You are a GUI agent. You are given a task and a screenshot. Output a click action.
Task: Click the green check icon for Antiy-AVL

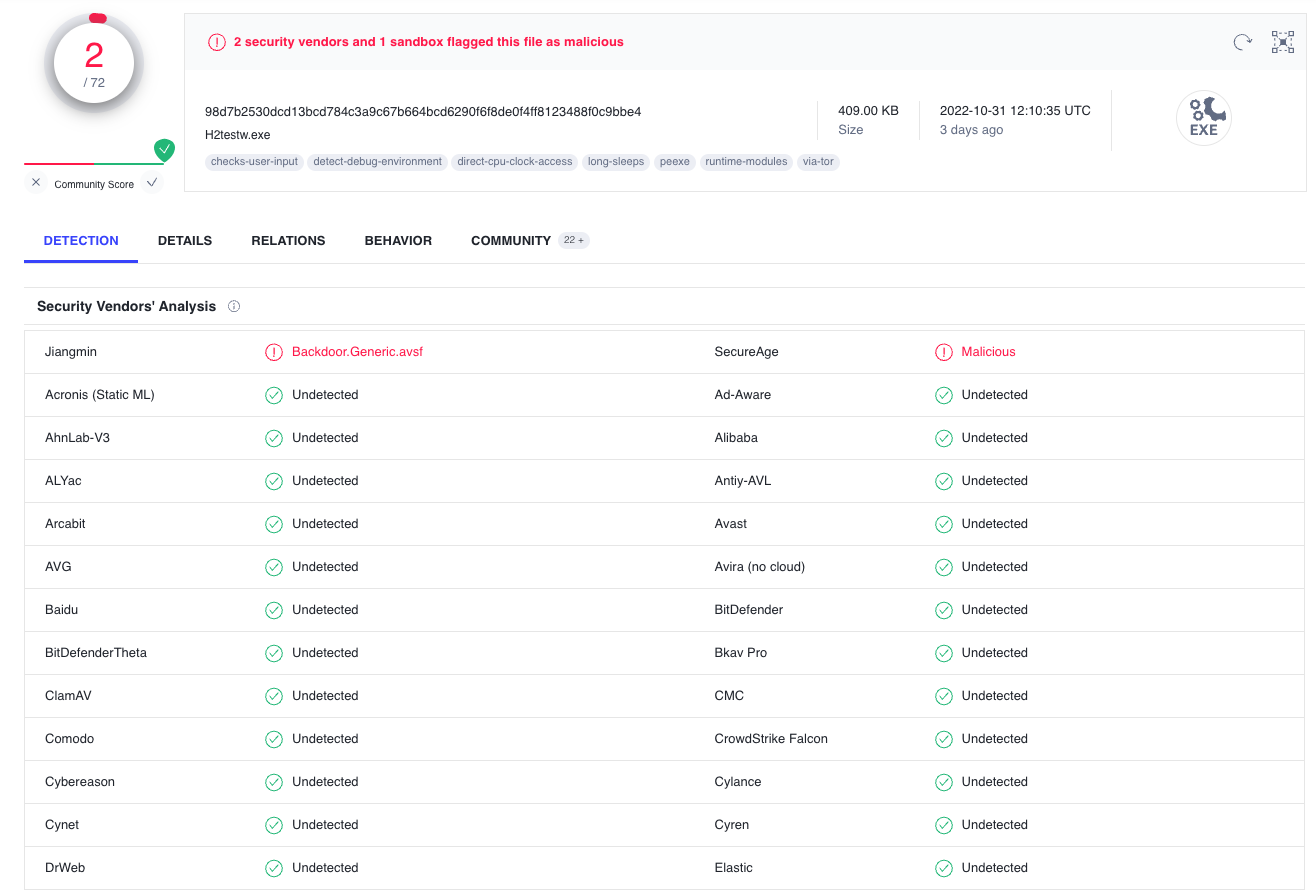pos(943,481)
